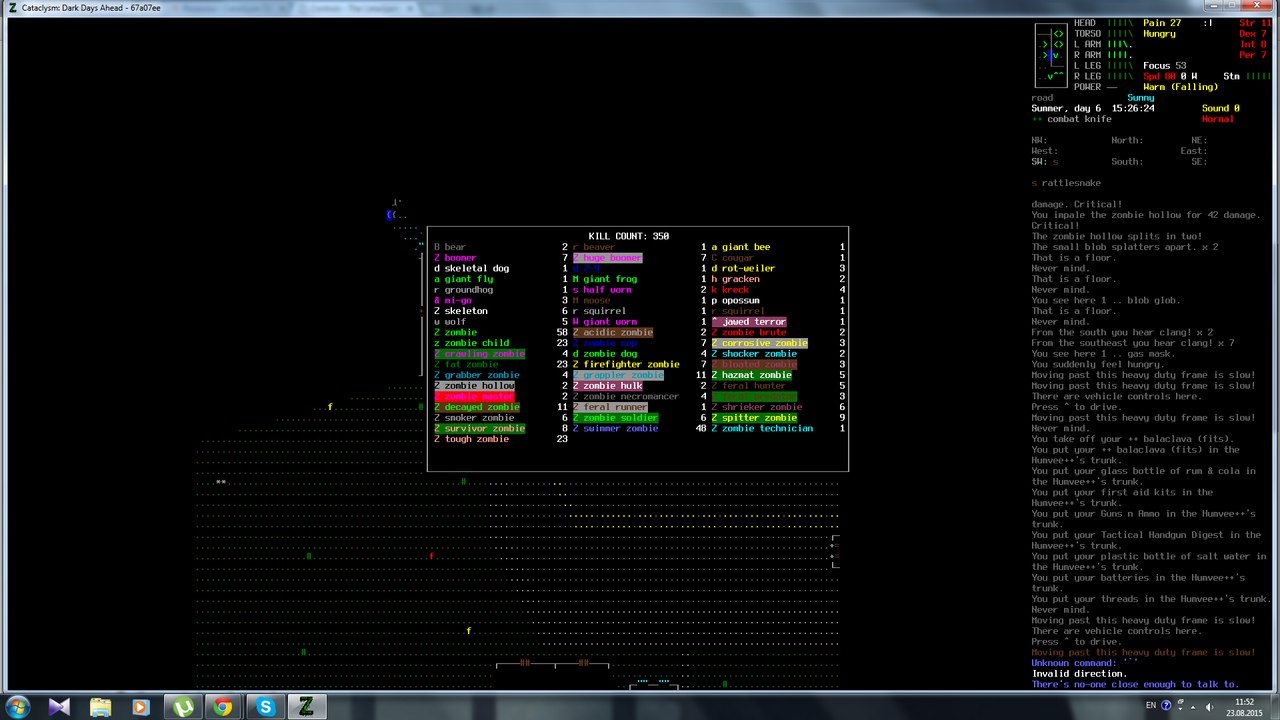This screenshot has height=720, width=1280.
Task: Select the 'giant bee' kill entry
Action: point(740,247)
